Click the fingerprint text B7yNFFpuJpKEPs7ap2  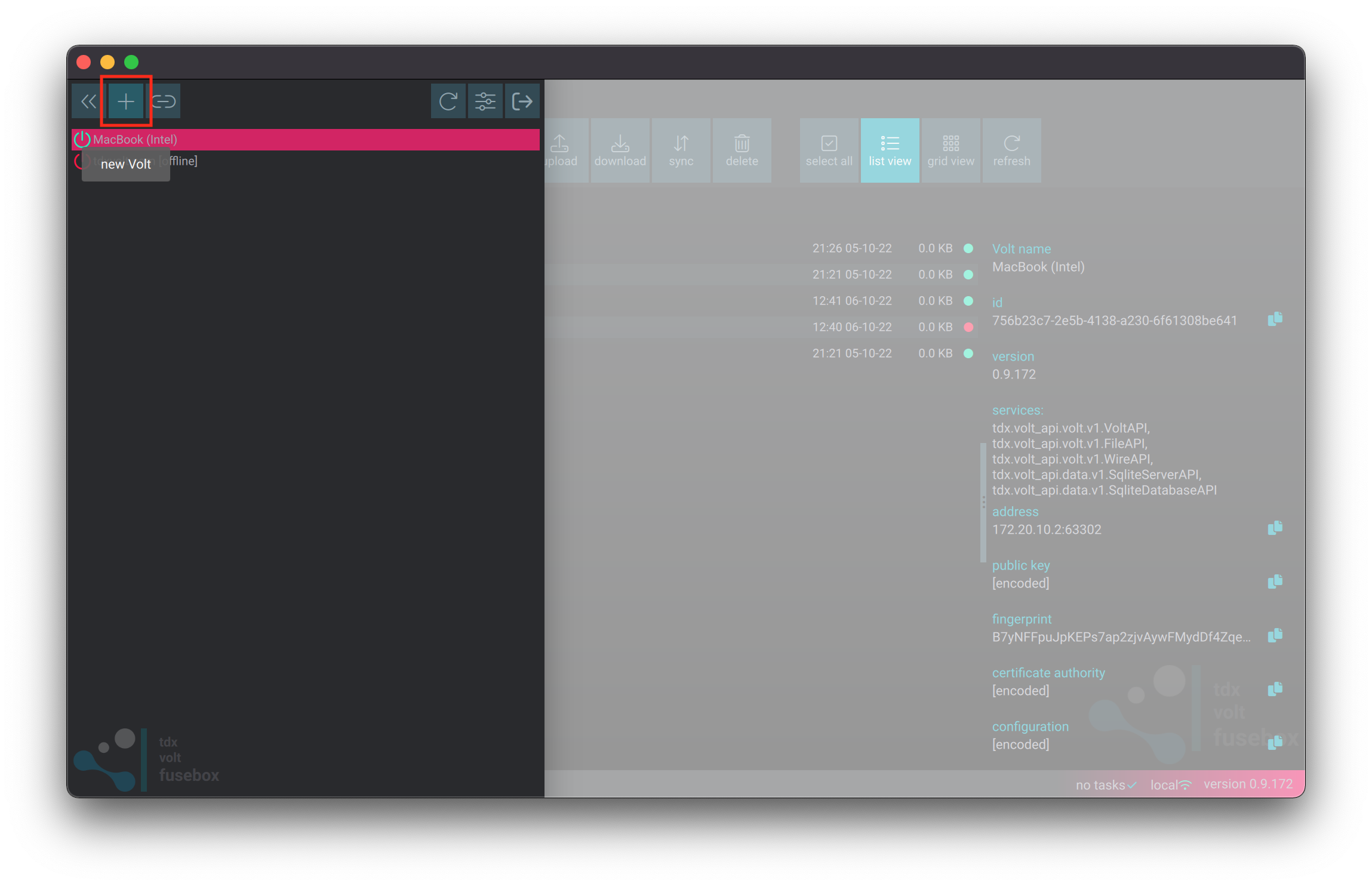point(1121,637)
